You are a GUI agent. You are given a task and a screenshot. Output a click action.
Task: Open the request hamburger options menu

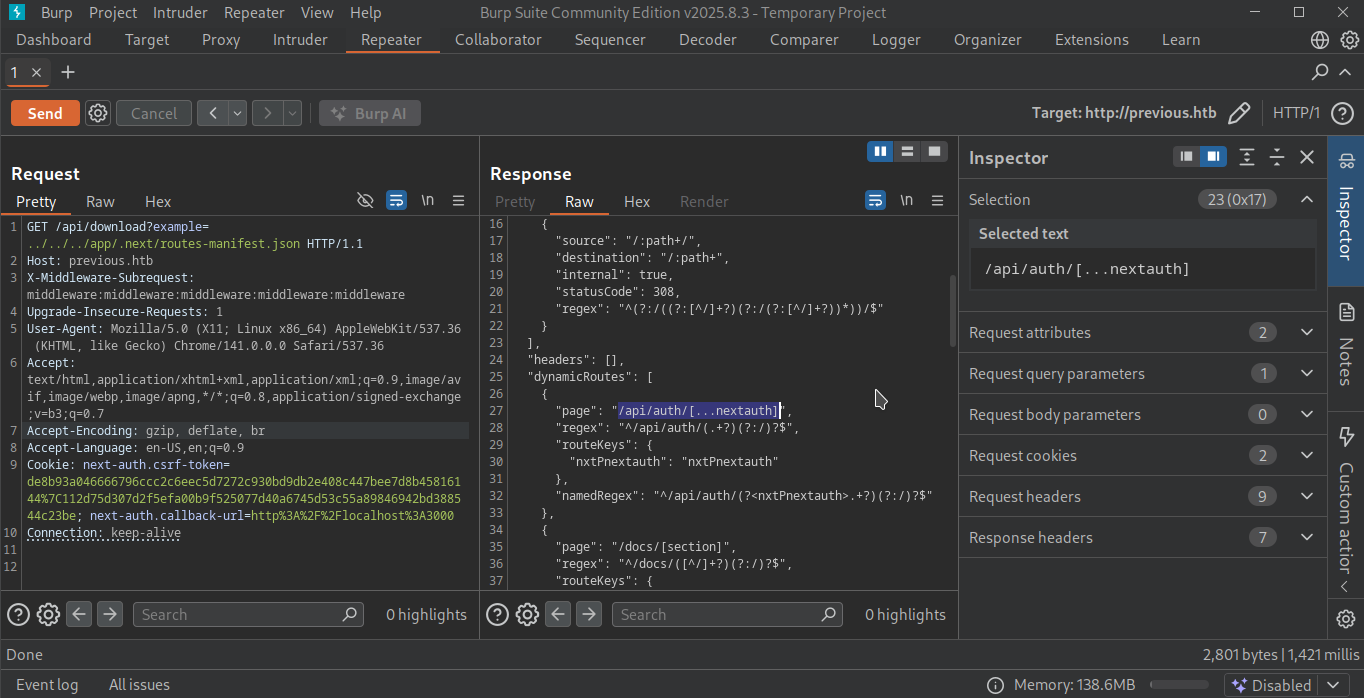coord(459,201)
